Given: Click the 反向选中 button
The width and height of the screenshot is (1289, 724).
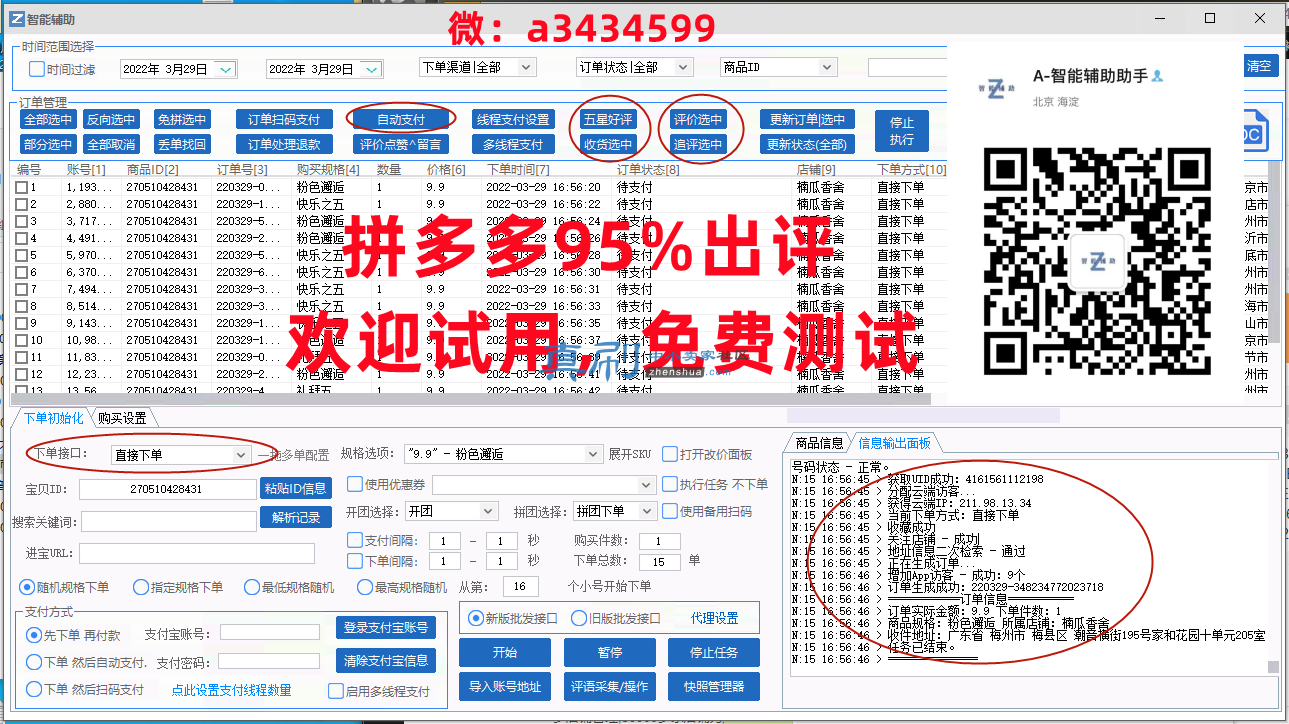Looking at the screenshot, I should point(110,120).
